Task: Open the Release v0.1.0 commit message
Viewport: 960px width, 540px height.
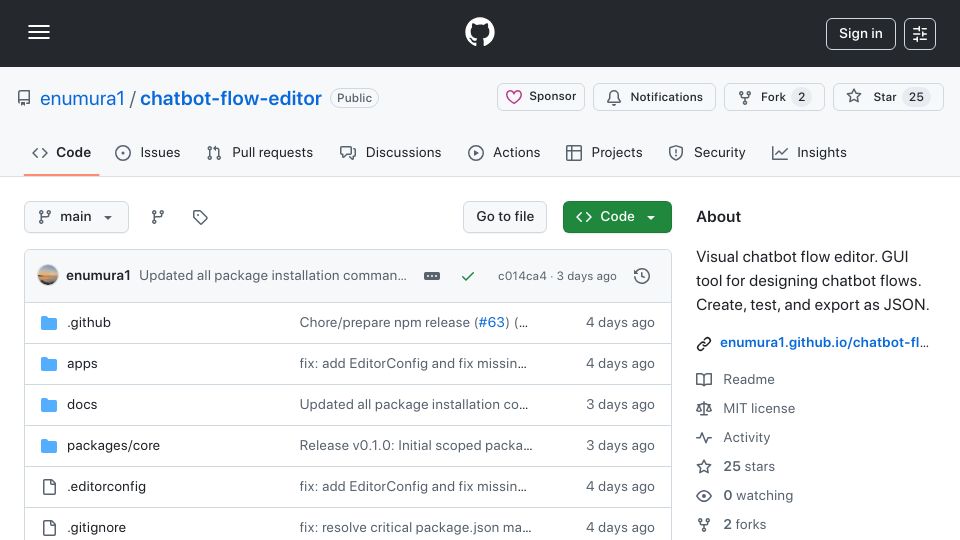Action: 416,446
